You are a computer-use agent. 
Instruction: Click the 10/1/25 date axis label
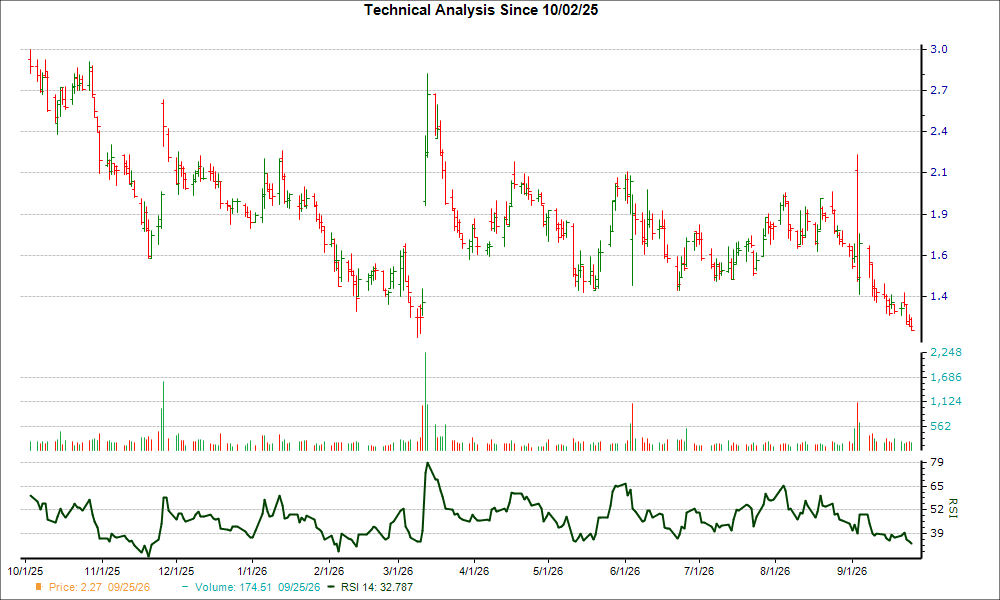(25, 571)
